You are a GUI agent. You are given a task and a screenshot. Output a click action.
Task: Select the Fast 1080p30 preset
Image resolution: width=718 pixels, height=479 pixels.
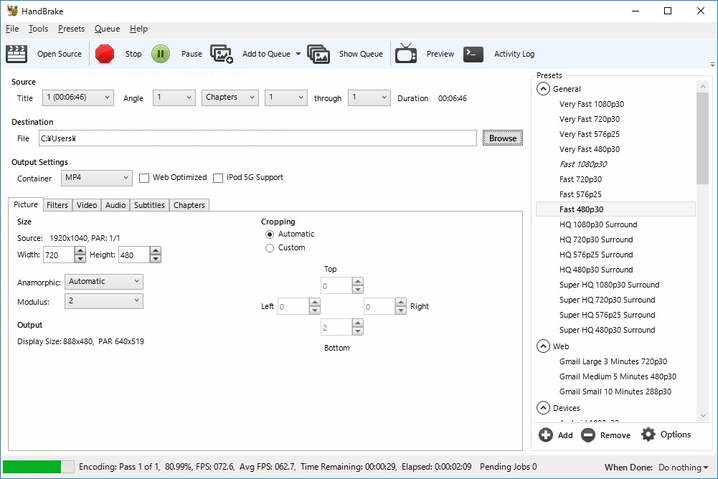click(x=583, y=164)
